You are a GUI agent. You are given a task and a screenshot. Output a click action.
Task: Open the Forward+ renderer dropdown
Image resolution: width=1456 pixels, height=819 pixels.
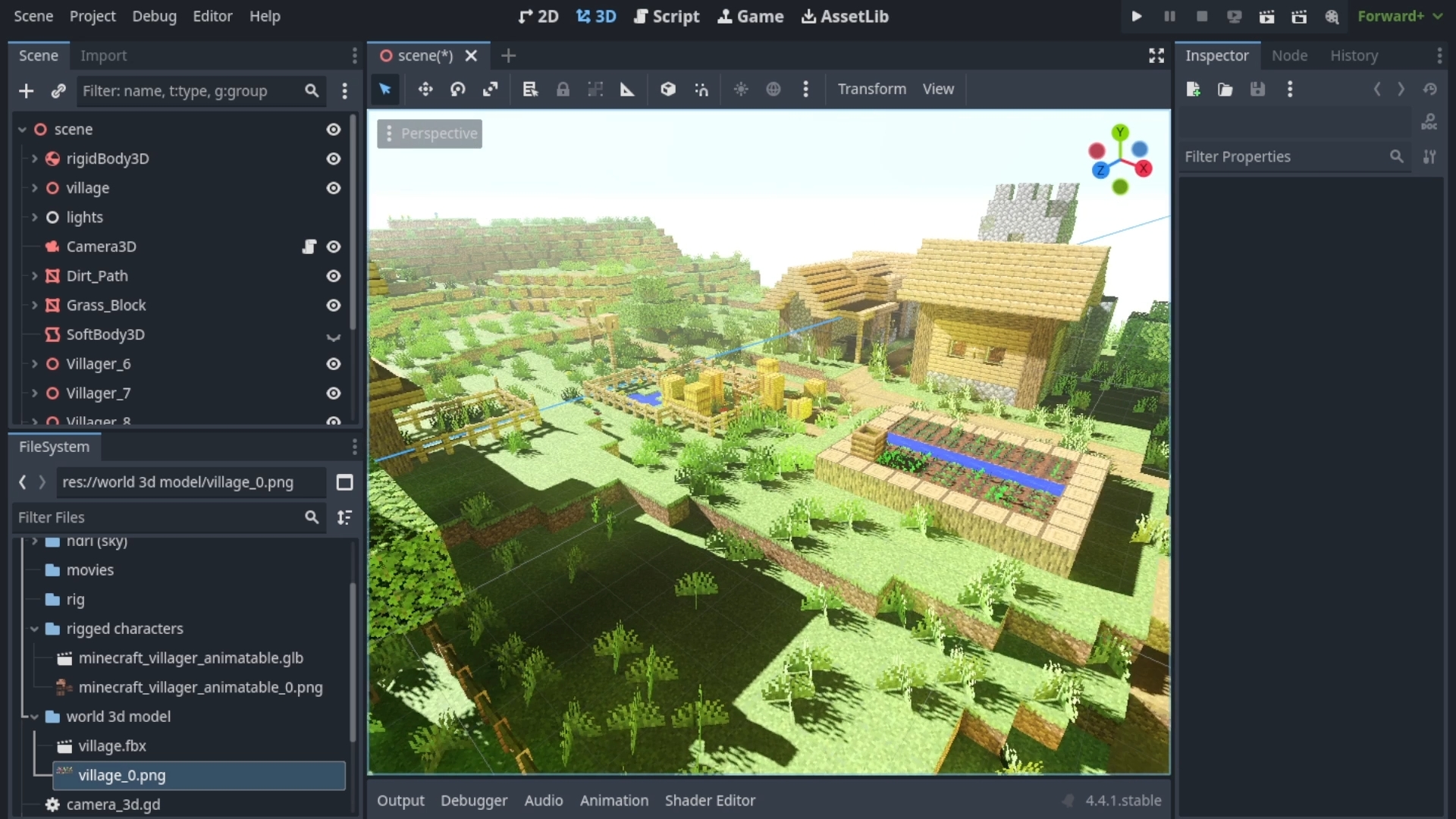(1399, 16)
